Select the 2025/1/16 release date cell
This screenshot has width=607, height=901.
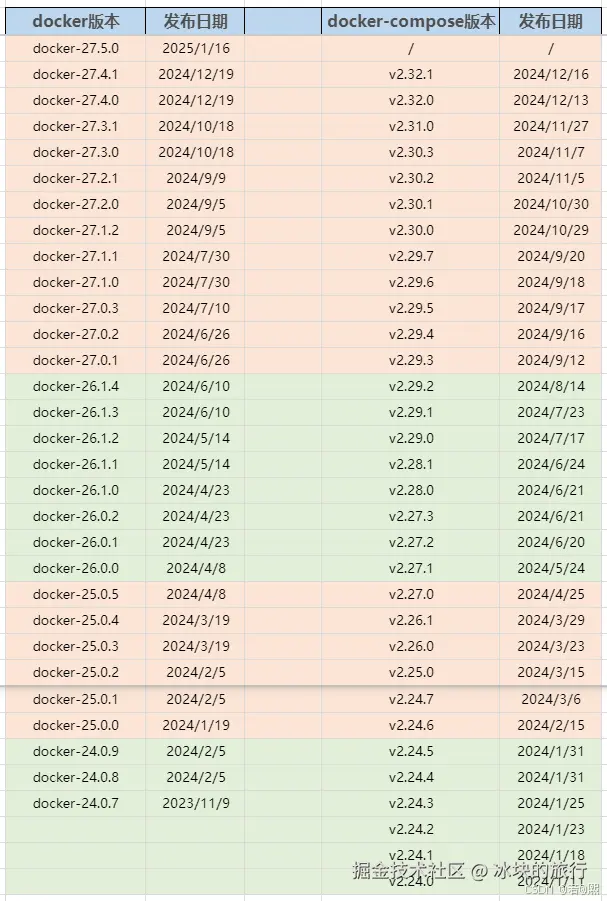coord(195,48)
